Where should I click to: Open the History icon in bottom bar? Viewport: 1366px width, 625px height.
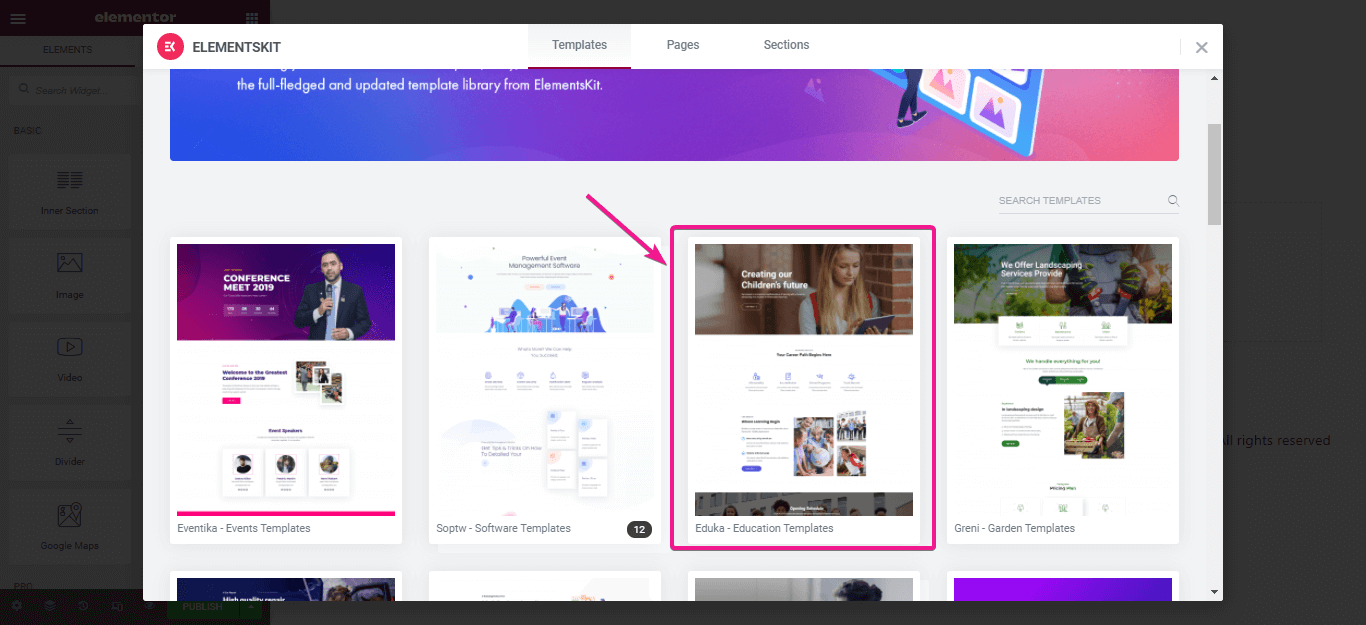click(83, 606)
